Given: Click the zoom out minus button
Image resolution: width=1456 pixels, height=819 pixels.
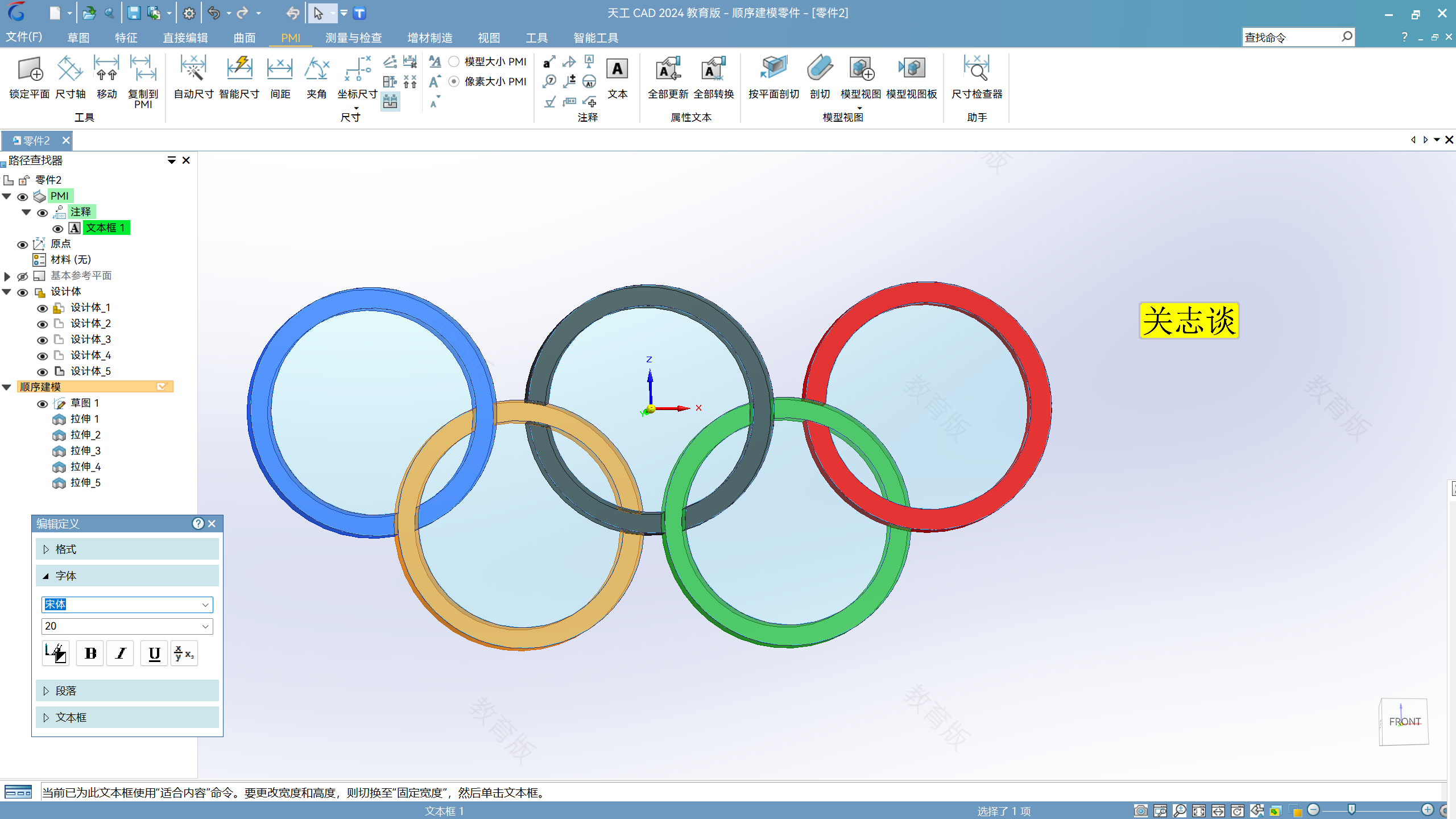Looking at the screenshot, I should [1313, 809].
